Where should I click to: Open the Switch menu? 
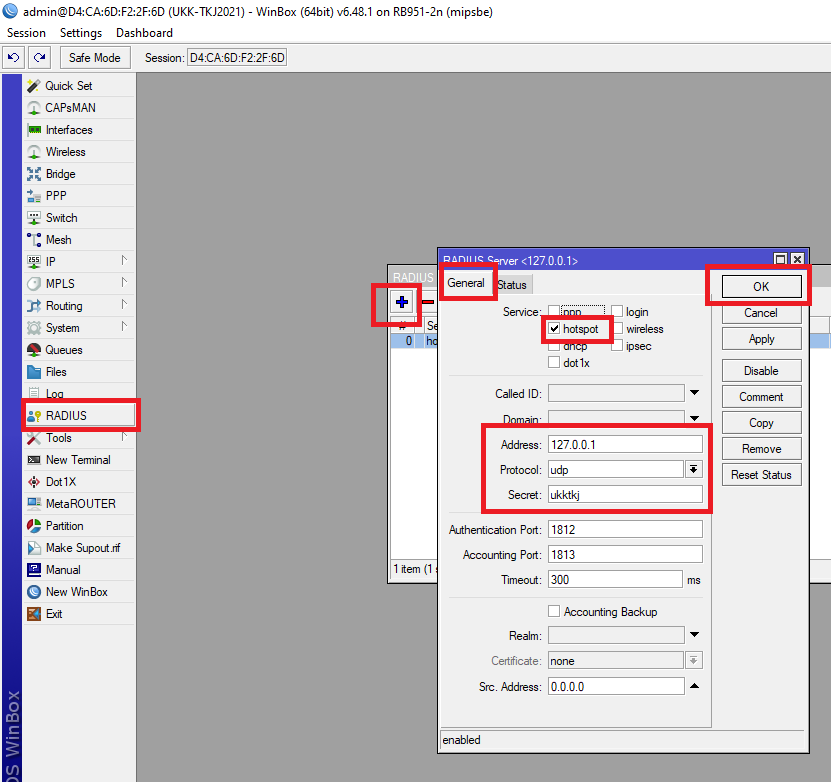point(79,218)
